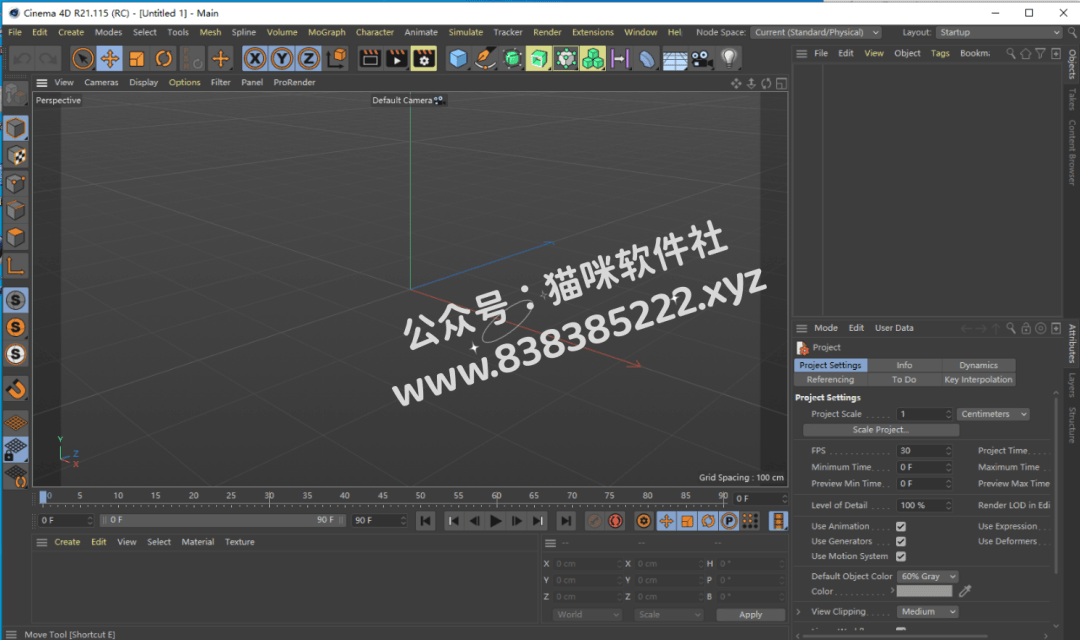Switch to the Key Interpolation tab

tap(978, 380)
